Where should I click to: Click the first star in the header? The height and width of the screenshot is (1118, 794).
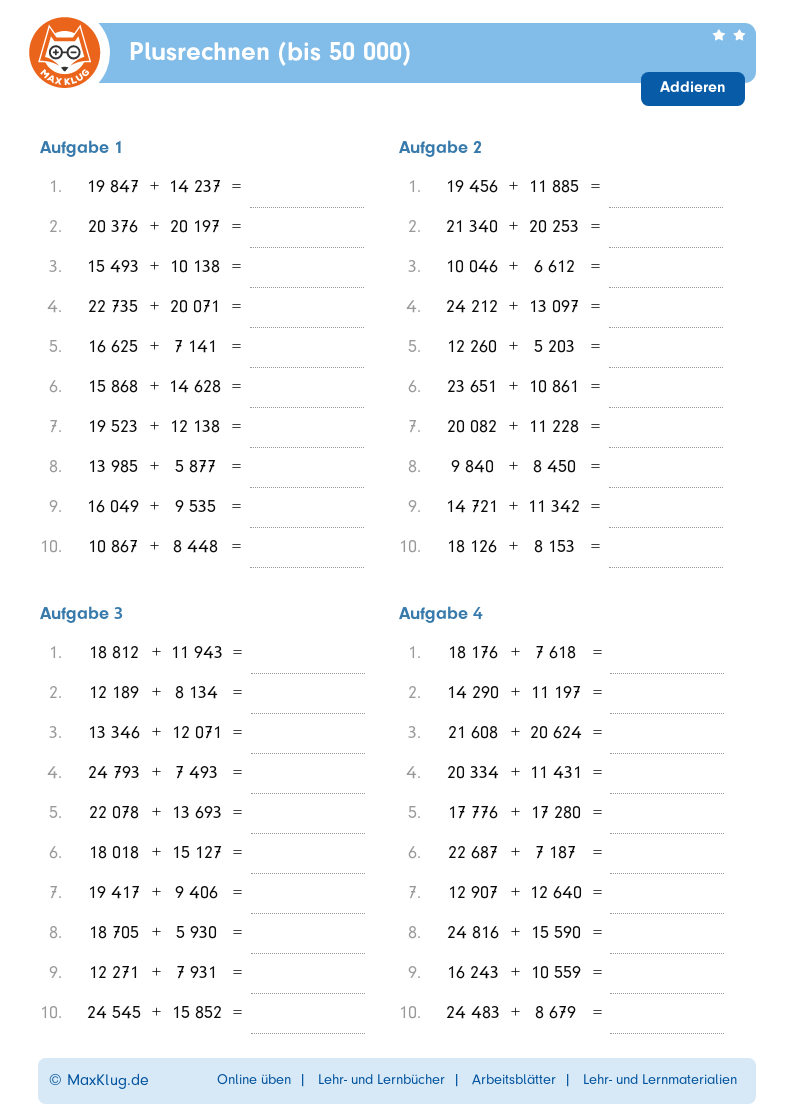tap(719, 35)
